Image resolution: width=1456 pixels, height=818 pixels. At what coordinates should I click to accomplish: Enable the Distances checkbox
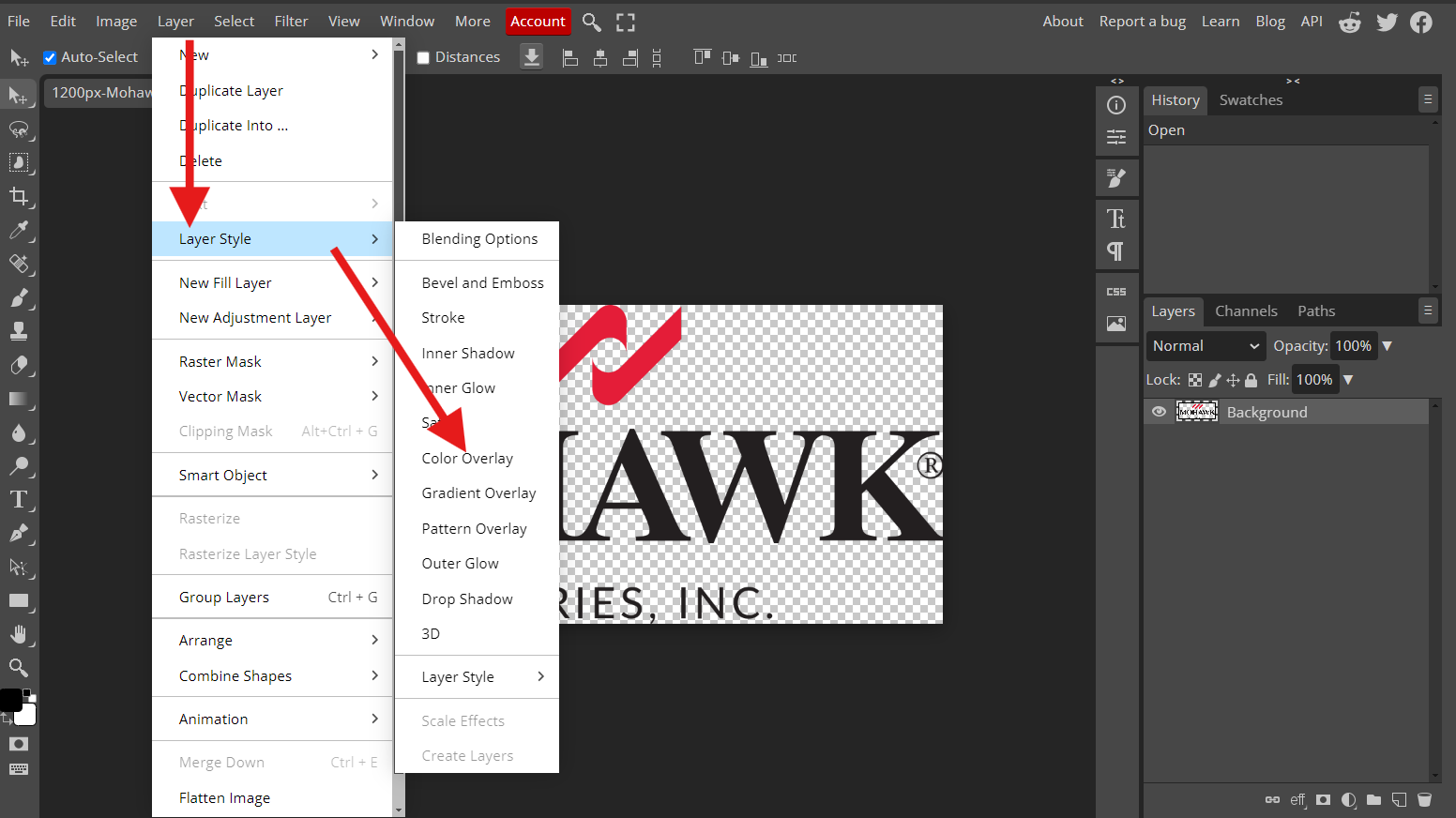[x=423, y=57]
